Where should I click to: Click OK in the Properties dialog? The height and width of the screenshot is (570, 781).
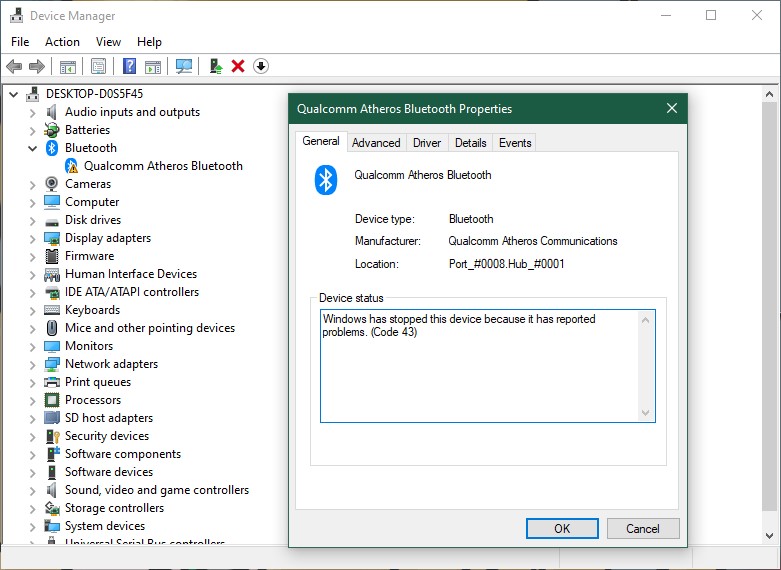click(x=562, y=529)
